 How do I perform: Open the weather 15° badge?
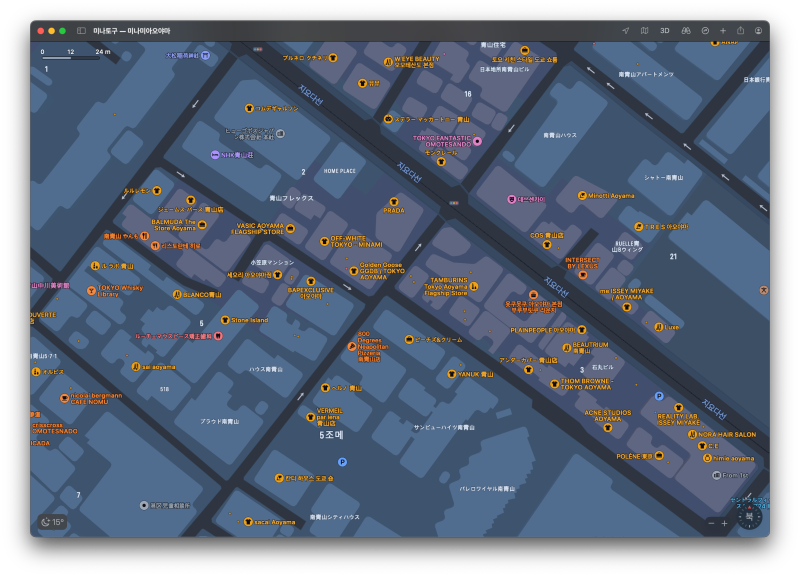[x=53, y=522]
